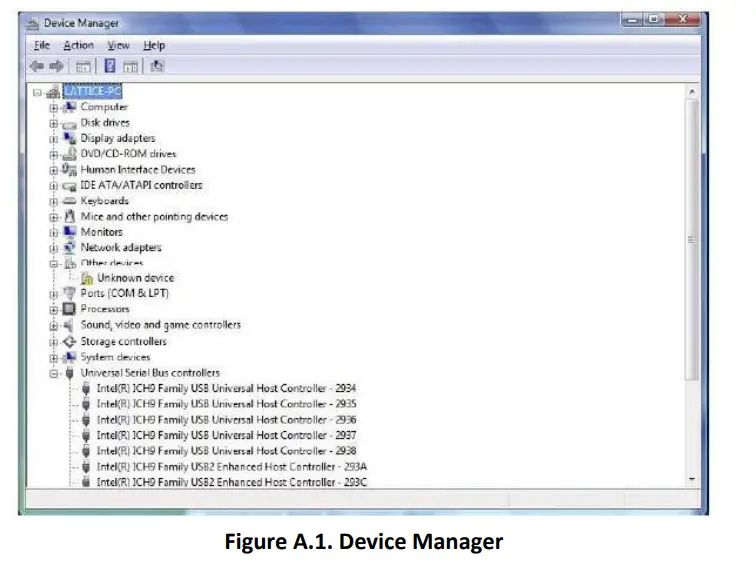Click the Properties pane toolbar icon
Screen dimensions: 756x574
point(130,67)
